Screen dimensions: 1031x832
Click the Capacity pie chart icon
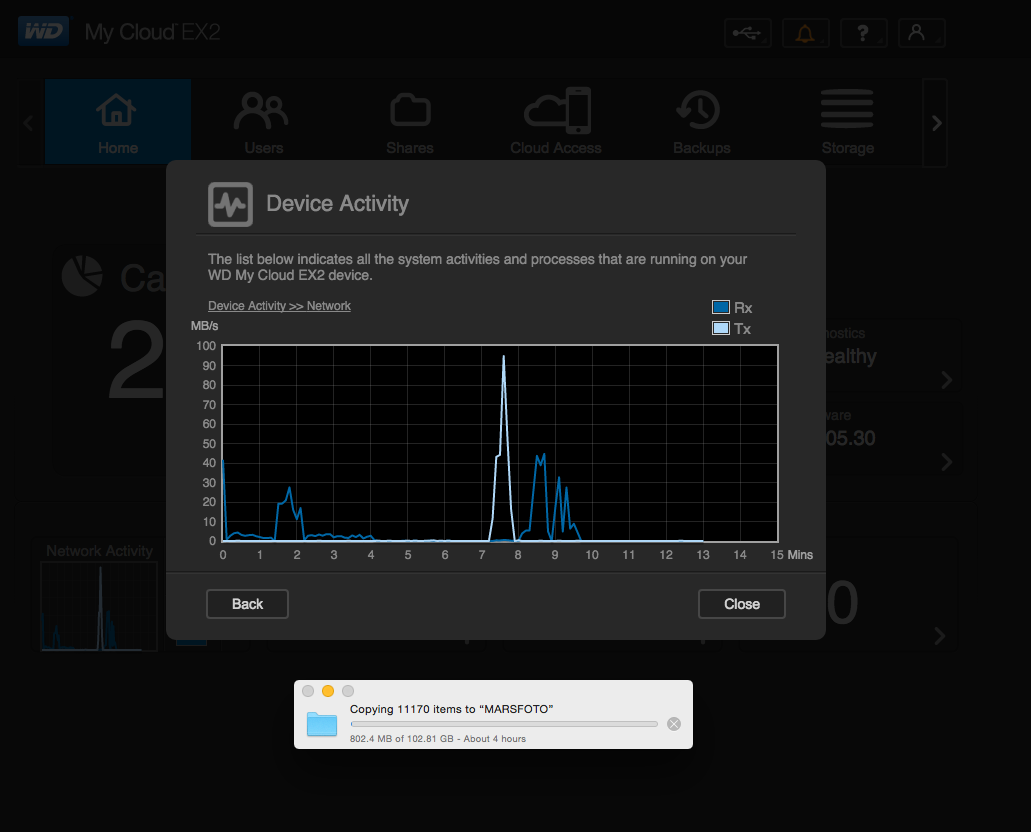pos(82,276)
